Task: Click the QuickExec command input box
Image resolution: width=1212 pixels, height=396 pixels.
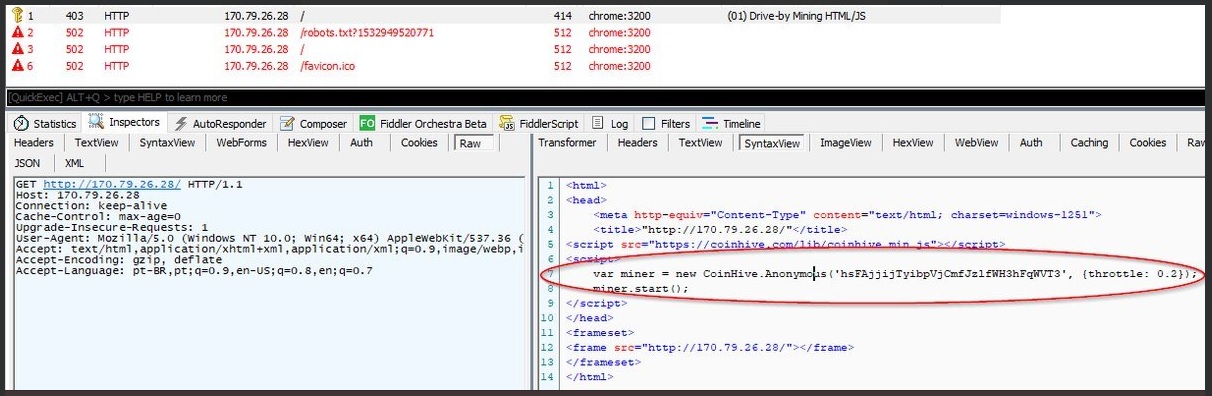Action: (605, 97)
